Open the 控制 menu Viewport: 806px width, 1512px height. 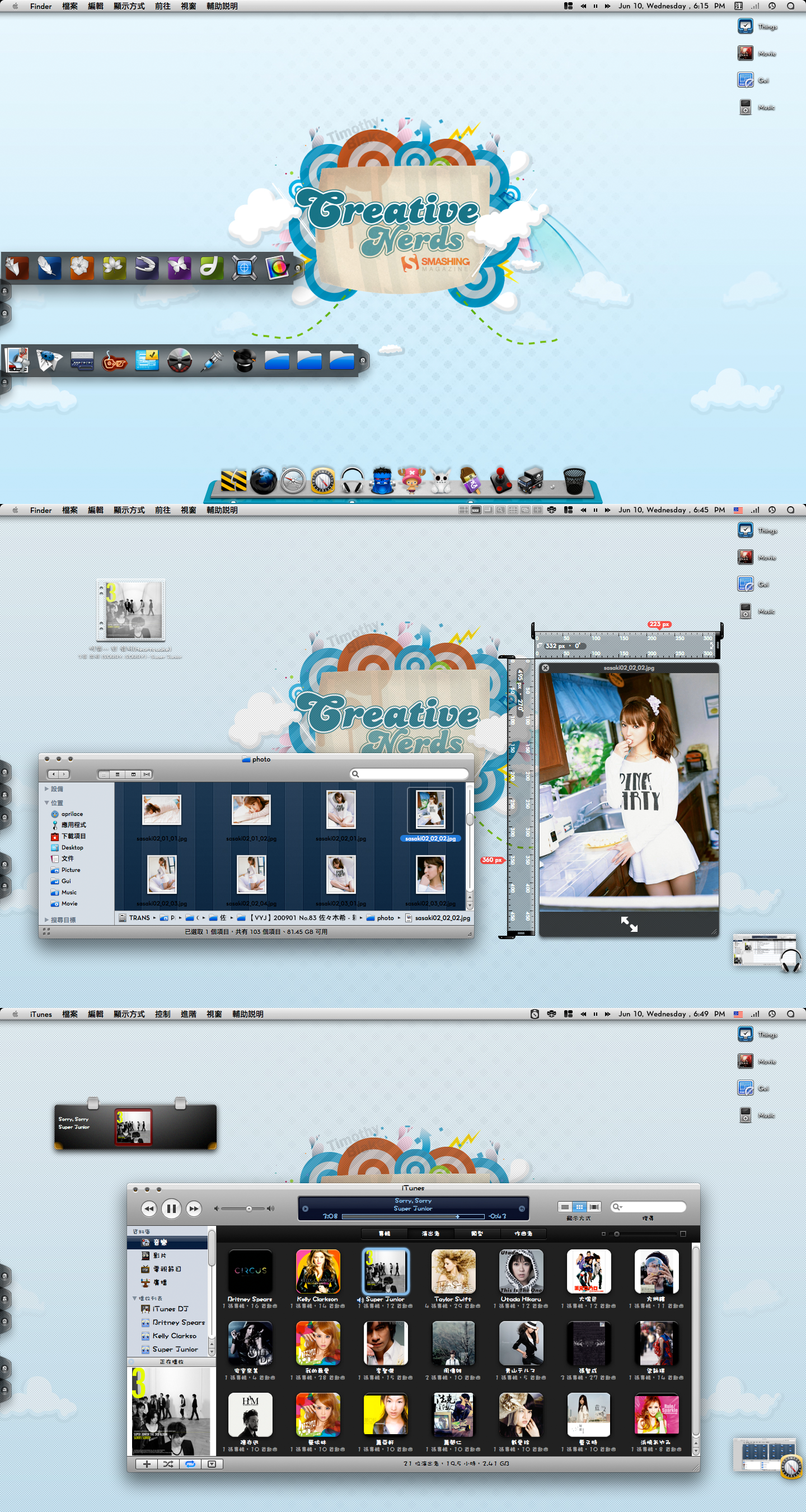pos(162,1014)
